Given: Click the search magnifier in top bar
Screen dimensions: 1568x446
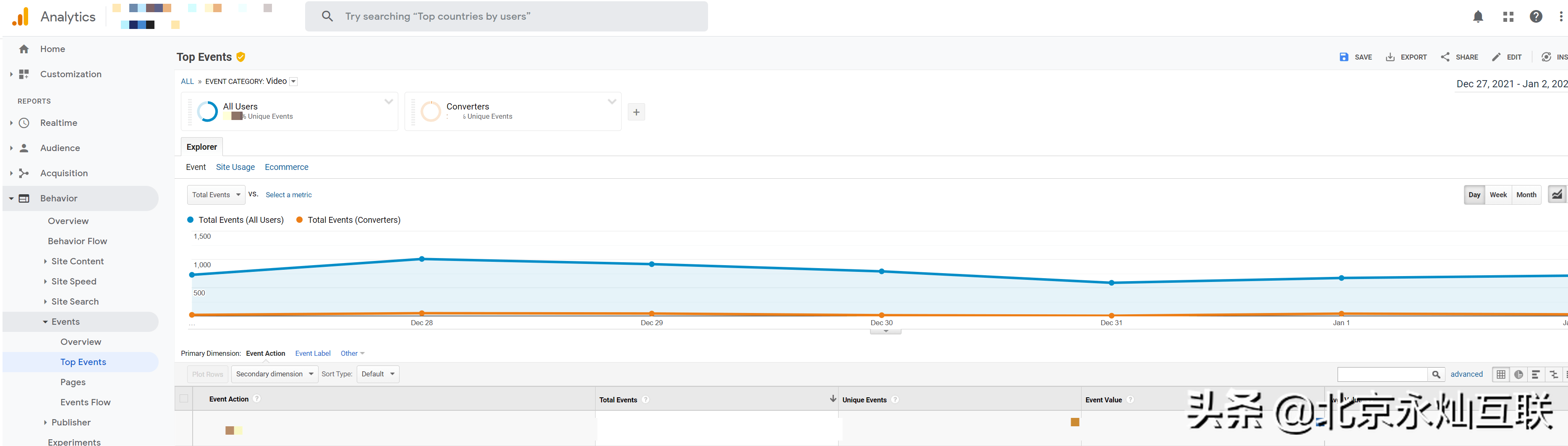Looking at the screenshot, I should pyautogui.click(x=327, y=16).
